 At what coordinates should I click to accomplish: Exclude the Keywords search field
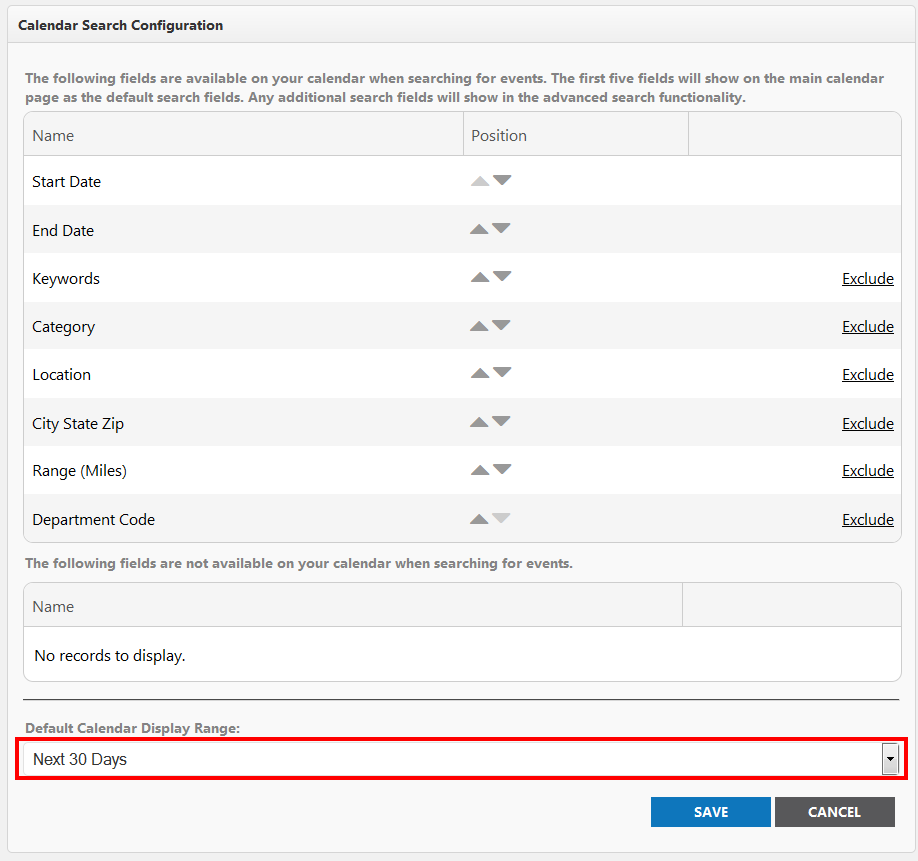pyautogui.click(x=868, y=279)
